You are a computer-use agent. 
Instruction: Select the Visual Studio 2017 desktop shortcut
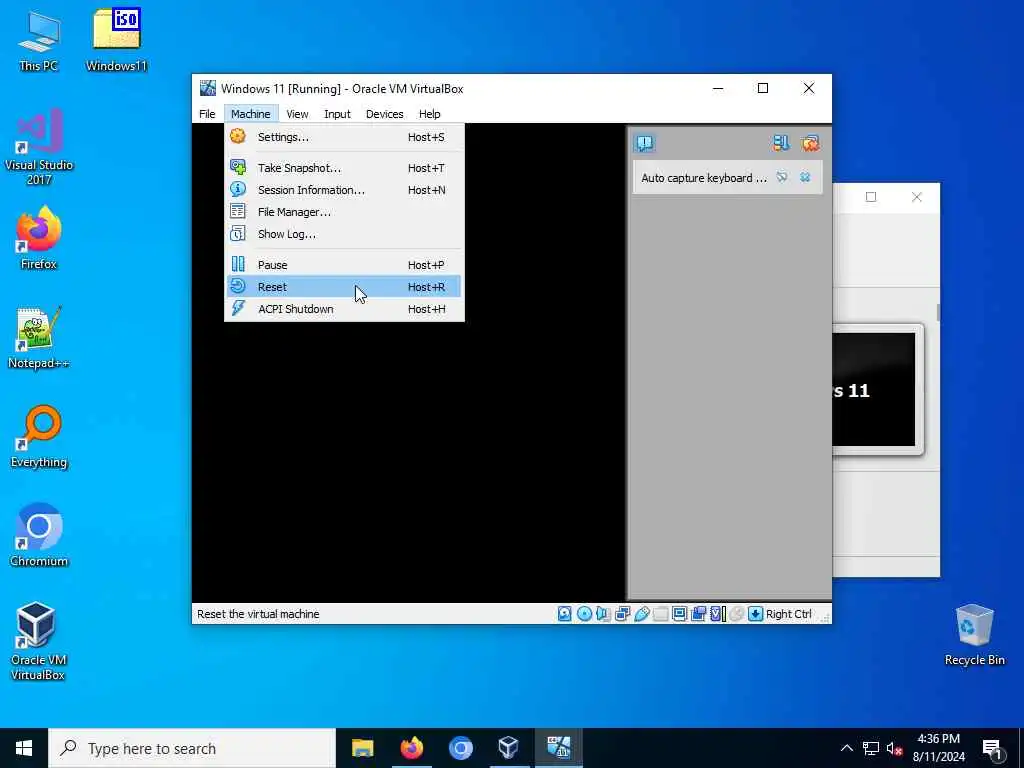[x=39, y=148]
